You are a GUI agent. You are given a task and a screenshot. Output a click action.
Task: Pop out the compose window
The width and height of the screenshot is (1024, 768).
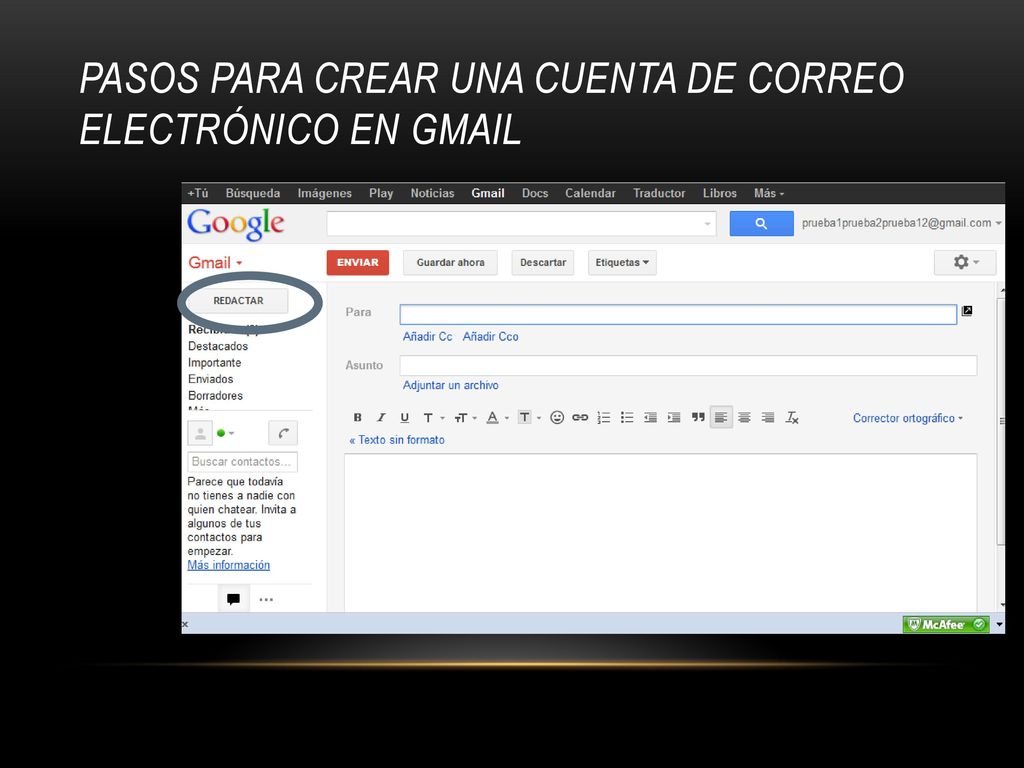967,311
